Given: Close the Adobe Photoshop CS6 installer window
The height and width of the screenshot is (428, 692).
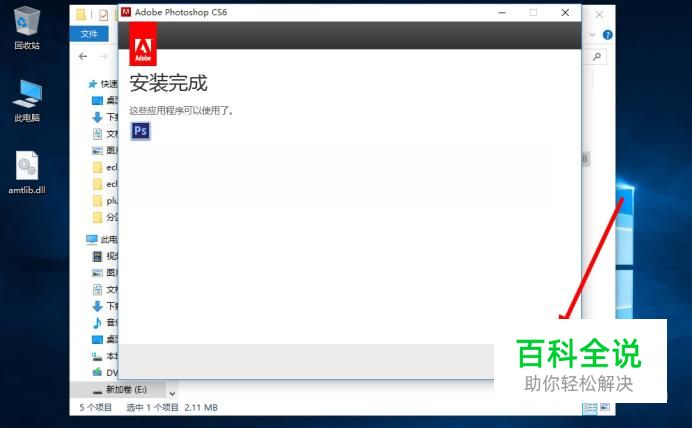Looking at the screenshot, I should coord(565,12).
